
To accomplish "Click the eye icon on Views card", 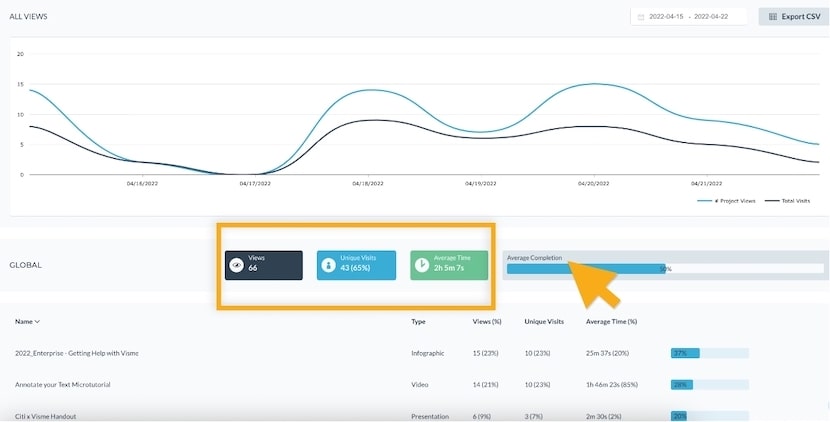I will 236,265.
